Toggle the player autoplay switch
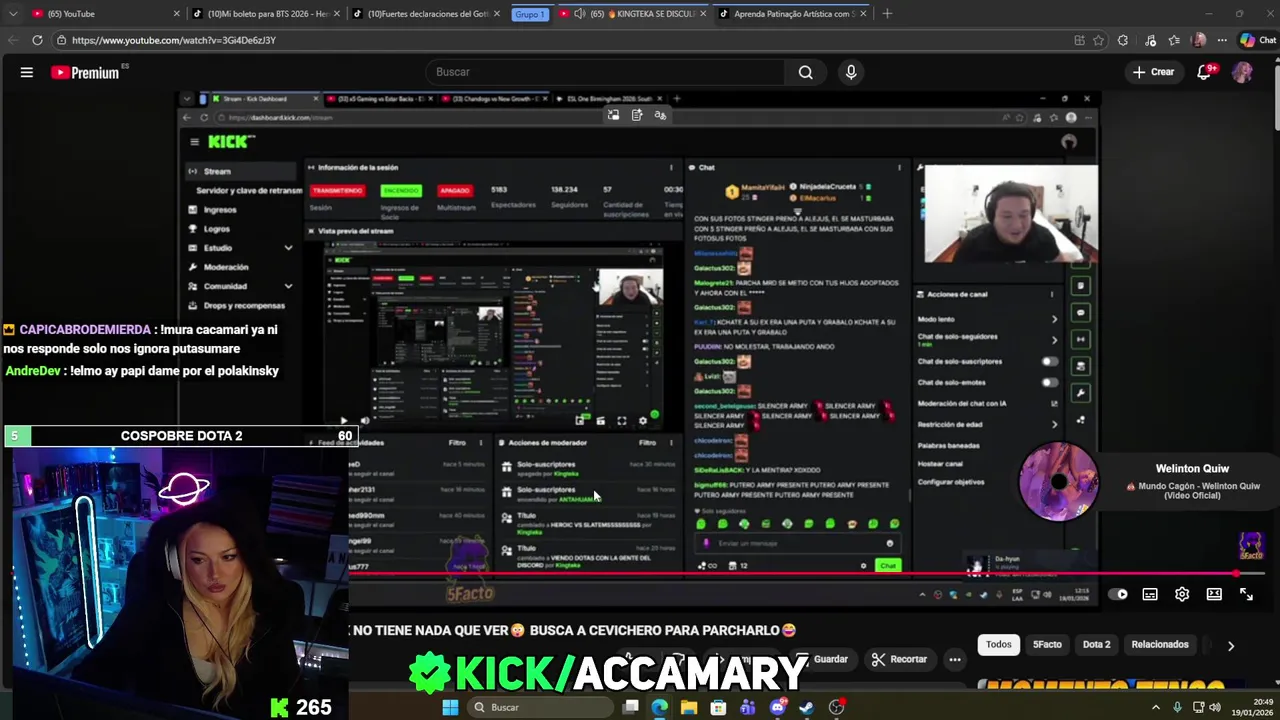This screenshot has height=720, width=1280. (x=1118, y=594)
